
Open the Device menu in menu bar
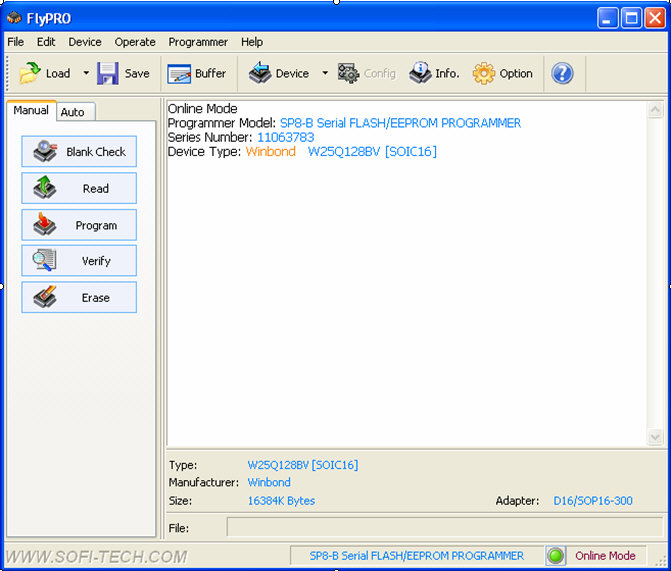point(85,42)
